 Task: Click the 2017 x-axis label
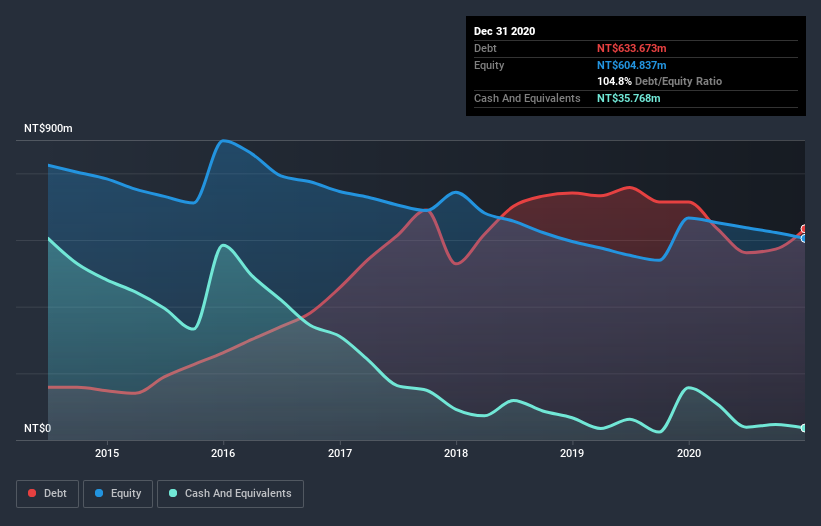(340, 453)
